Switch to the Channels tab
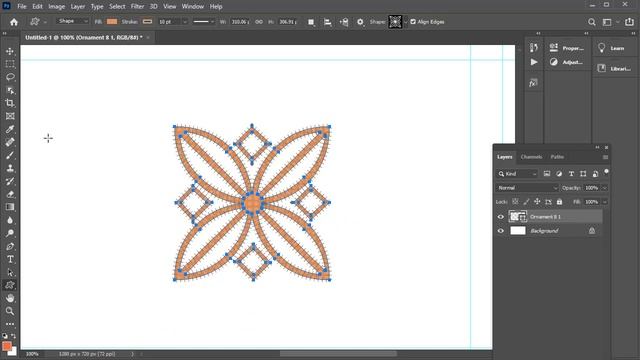This screenshot has height=360, width=640. (531, 157)
